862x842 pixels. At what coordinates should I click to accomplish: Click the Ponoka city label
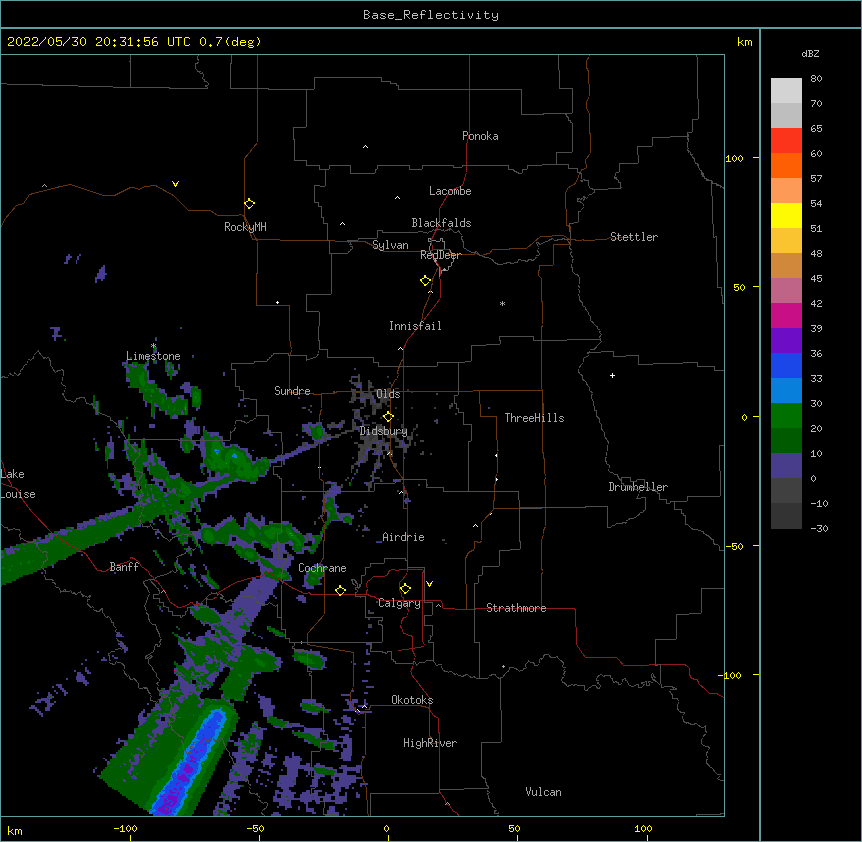pos(480,136)
